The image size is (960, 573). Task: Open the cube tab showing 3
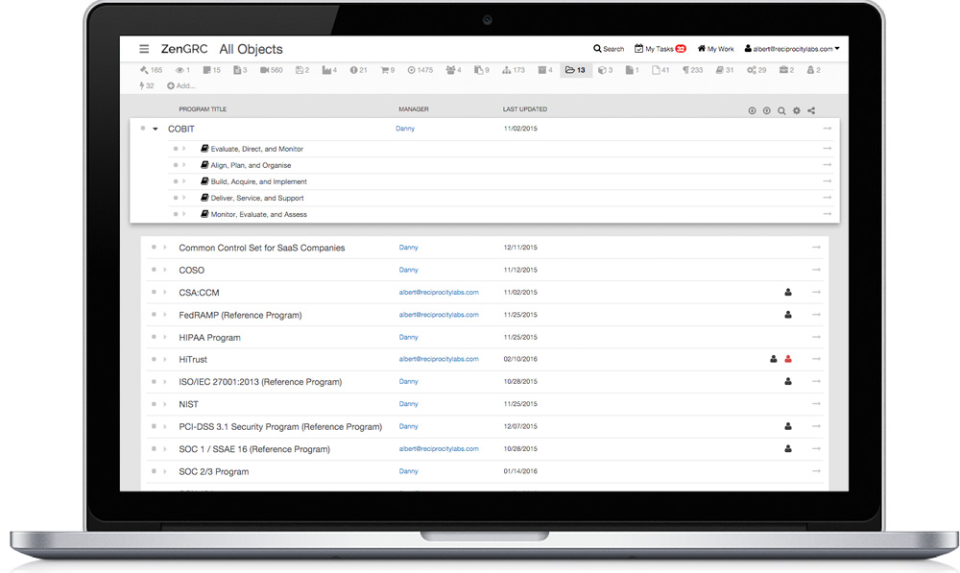[x=605, y=70]
